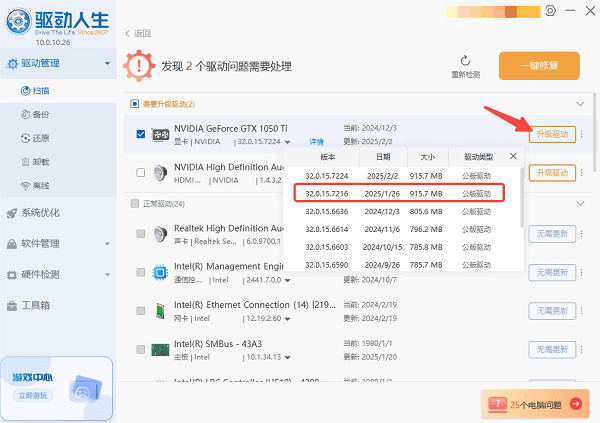
Task: Select 离线 in the sidebar
Action: 58,186
